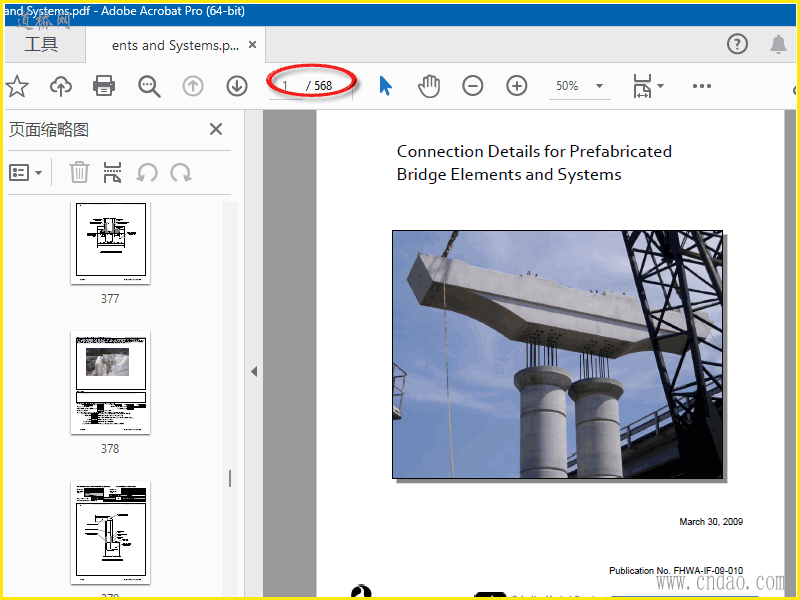Click the star bookmark icon
Screen dimensions: 800x600
tap(16, 86)
